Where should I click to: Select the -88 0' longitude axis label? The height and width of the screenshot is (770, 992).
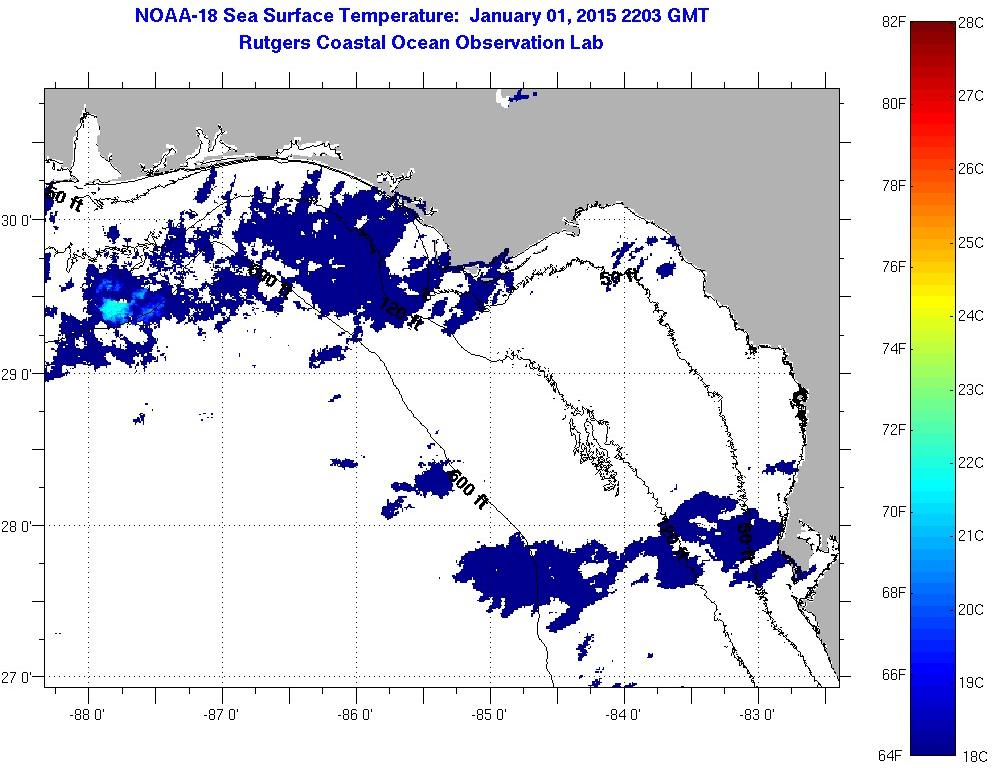point(88,714)
